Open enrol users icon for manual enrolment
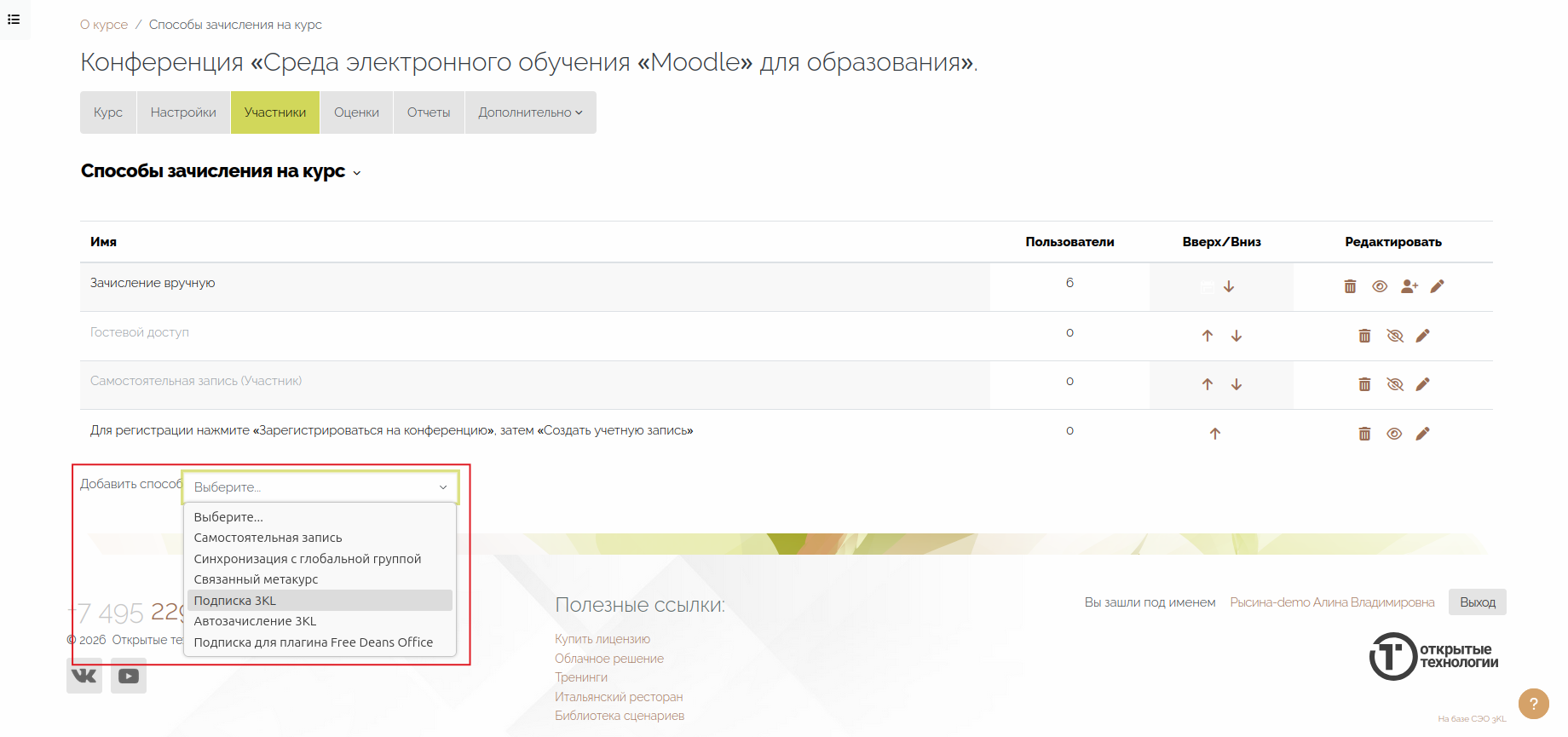Image resolution: width=1568 pixels, height=737 pixels. coord(1409,286)
